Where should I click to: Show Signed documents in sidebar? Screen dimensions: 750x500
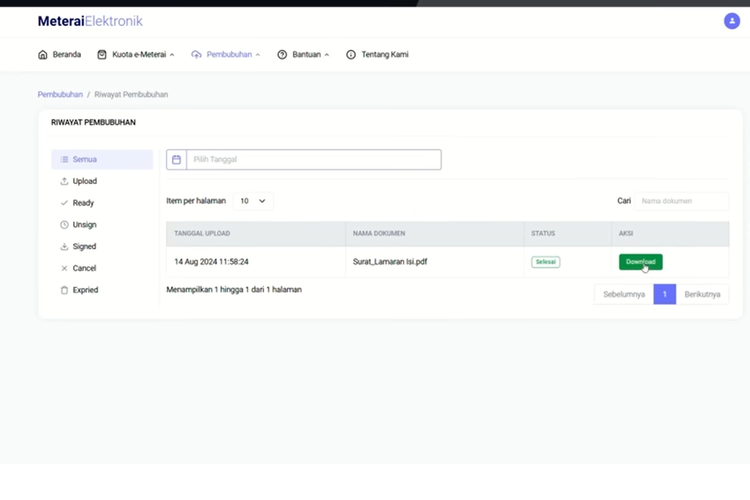(x=84, y=246)
